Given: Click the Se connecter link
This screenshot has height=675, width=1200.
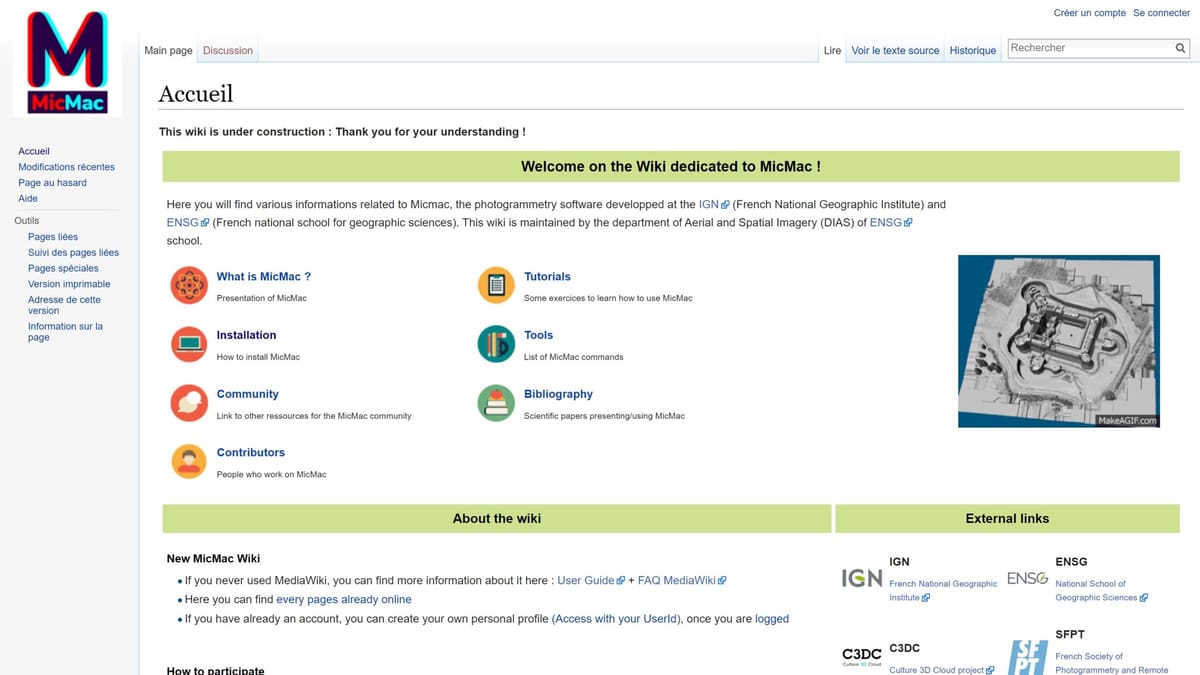Looking at the screenshot, I should tap(1162, 13).
